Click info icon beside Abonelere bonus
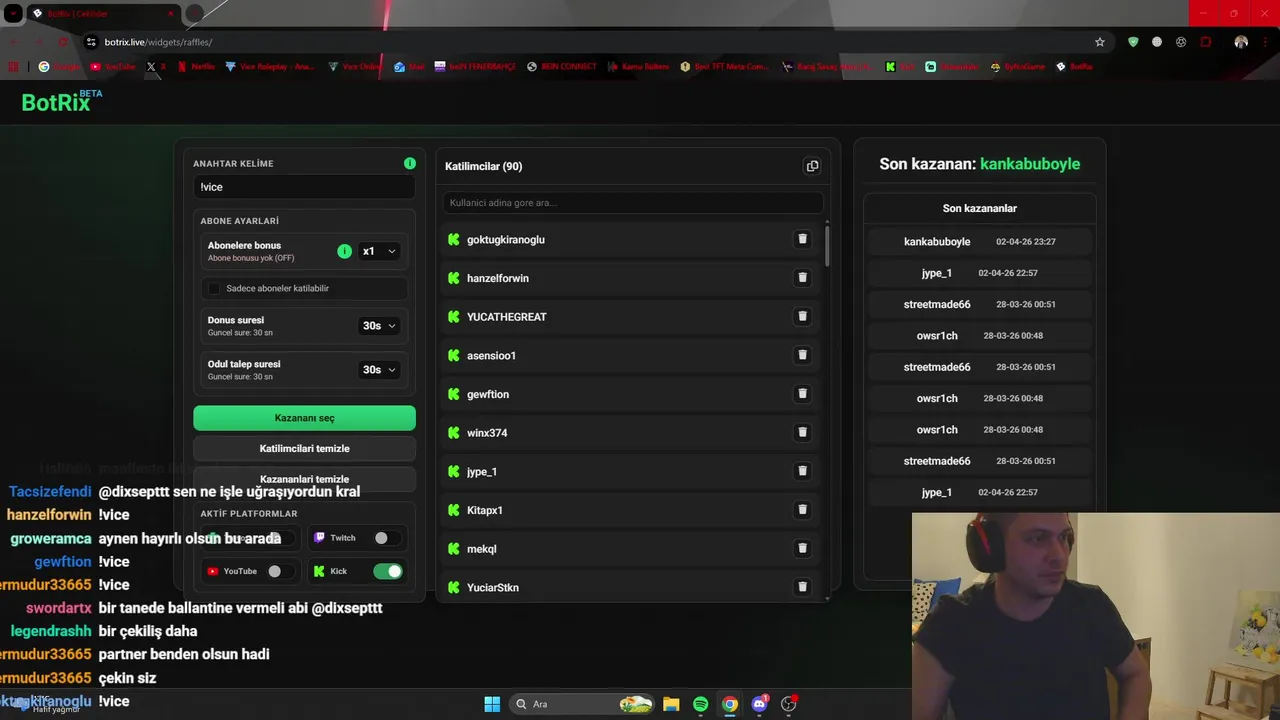The image size is (1280, 720). pyautogui.click(x=345, y=251)
